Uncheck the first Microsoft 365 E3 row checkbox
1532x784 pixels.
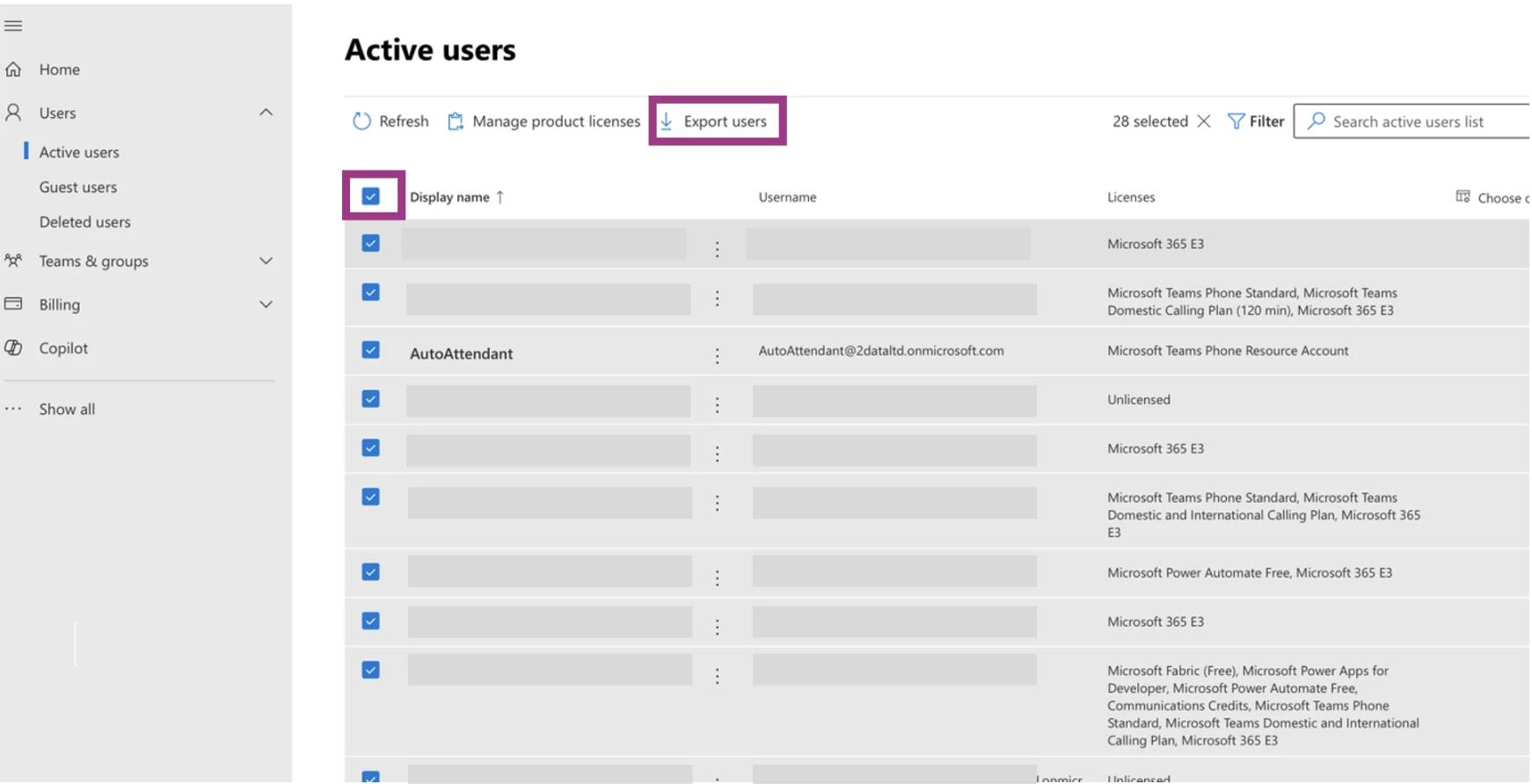point(371,243)
